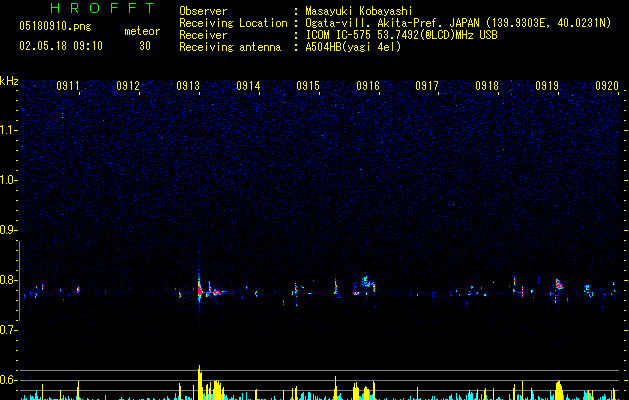Select the 0920 time marker
Viewport: 629px width, 400px height.
pyautogui.click(x=607, y=85)
